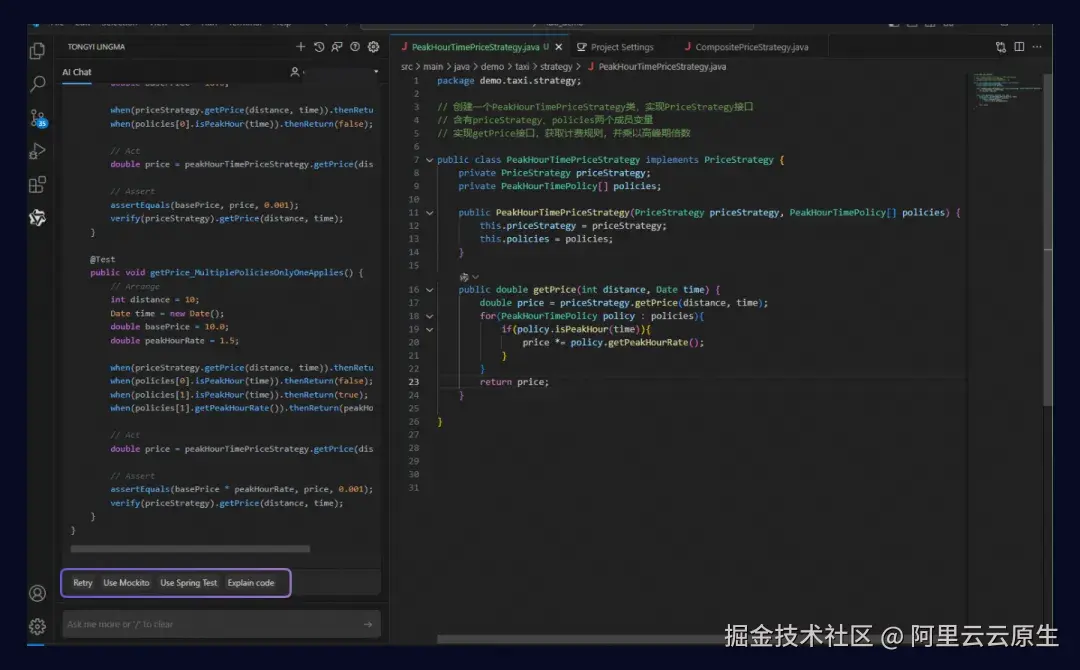Click the editor horizontal scrollbar
This screenshot has height=670, width=1080.
coord(579,639)
